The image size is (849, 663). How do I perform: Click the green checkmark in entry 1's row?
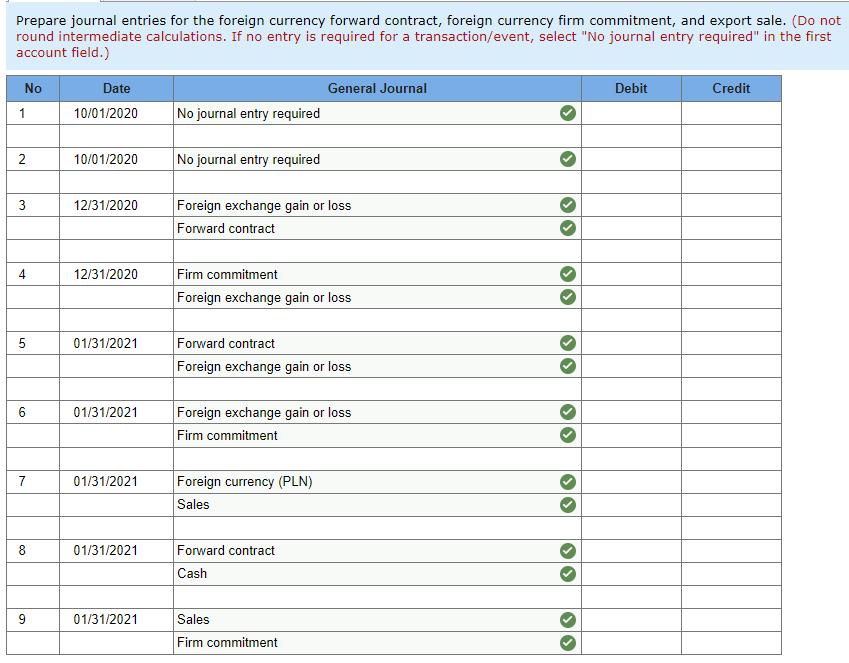(x=567, y=113)
